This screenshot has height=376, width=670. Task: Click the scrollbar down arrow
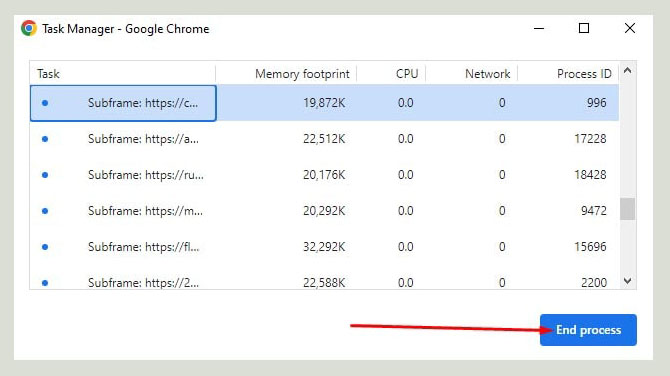627,281
